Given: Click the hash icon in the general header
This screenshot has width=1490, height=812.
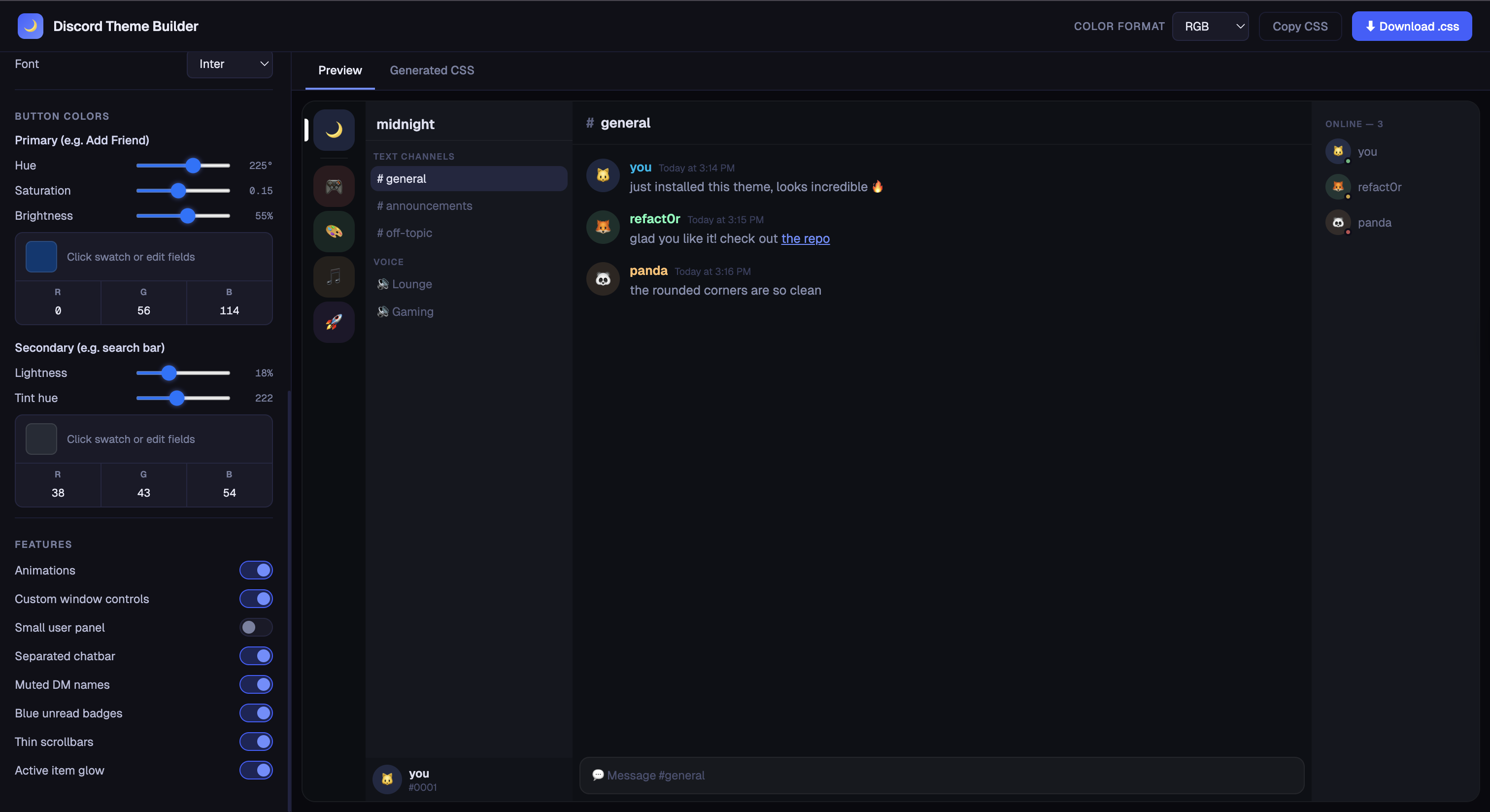Looking at the screenshot, I should [x=590, y=123].
